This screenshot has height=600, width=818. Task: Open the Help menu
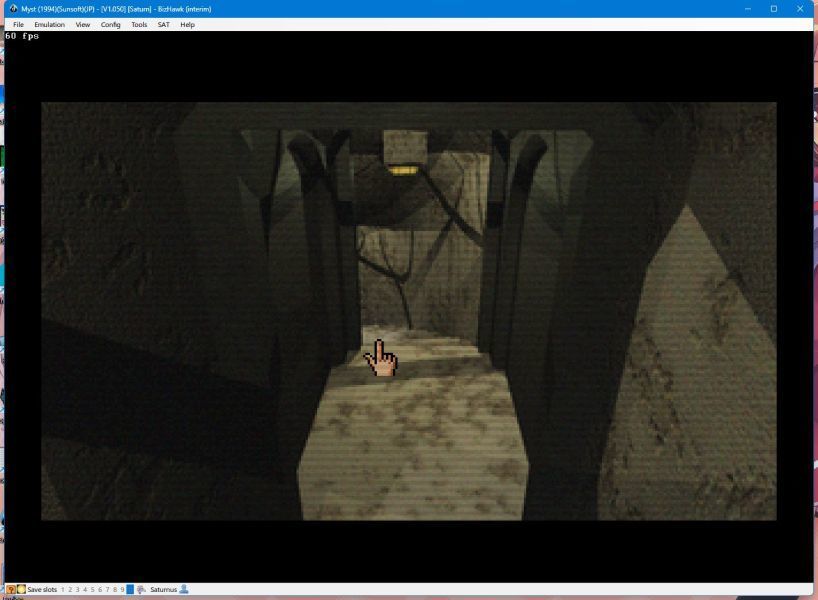(x=187, y=25)
